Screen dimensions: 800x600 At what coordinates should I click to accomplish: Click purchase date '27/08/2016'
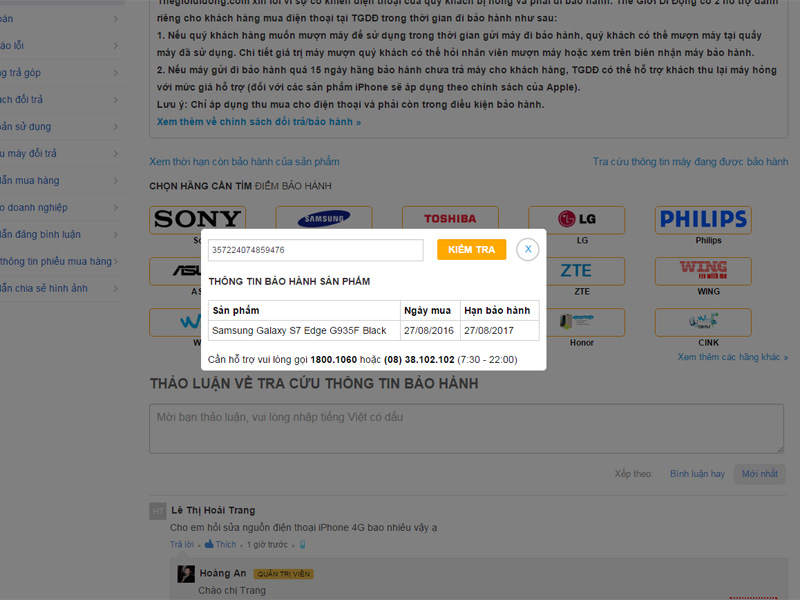[x=429, y=331]
